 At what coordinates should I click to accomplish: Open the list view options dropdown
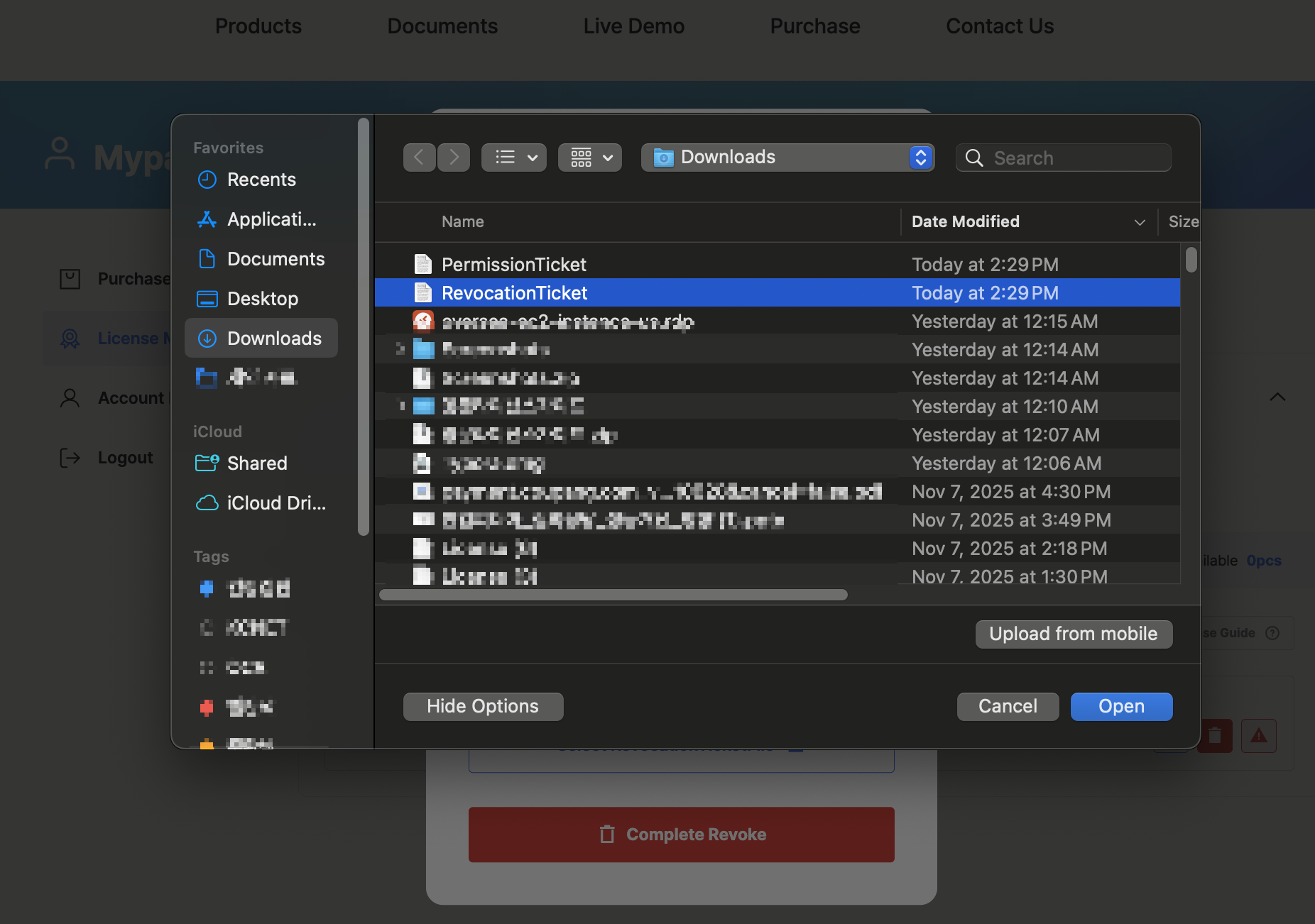tap(514, 158)
